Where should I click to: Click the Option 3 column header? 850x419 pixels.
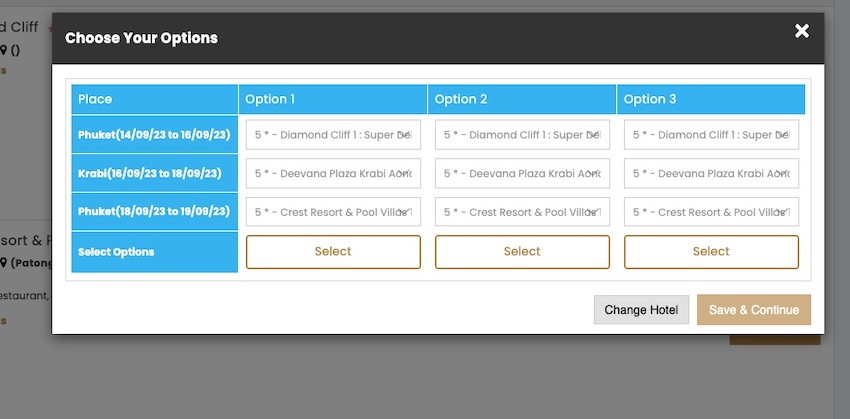coord(711,99)
